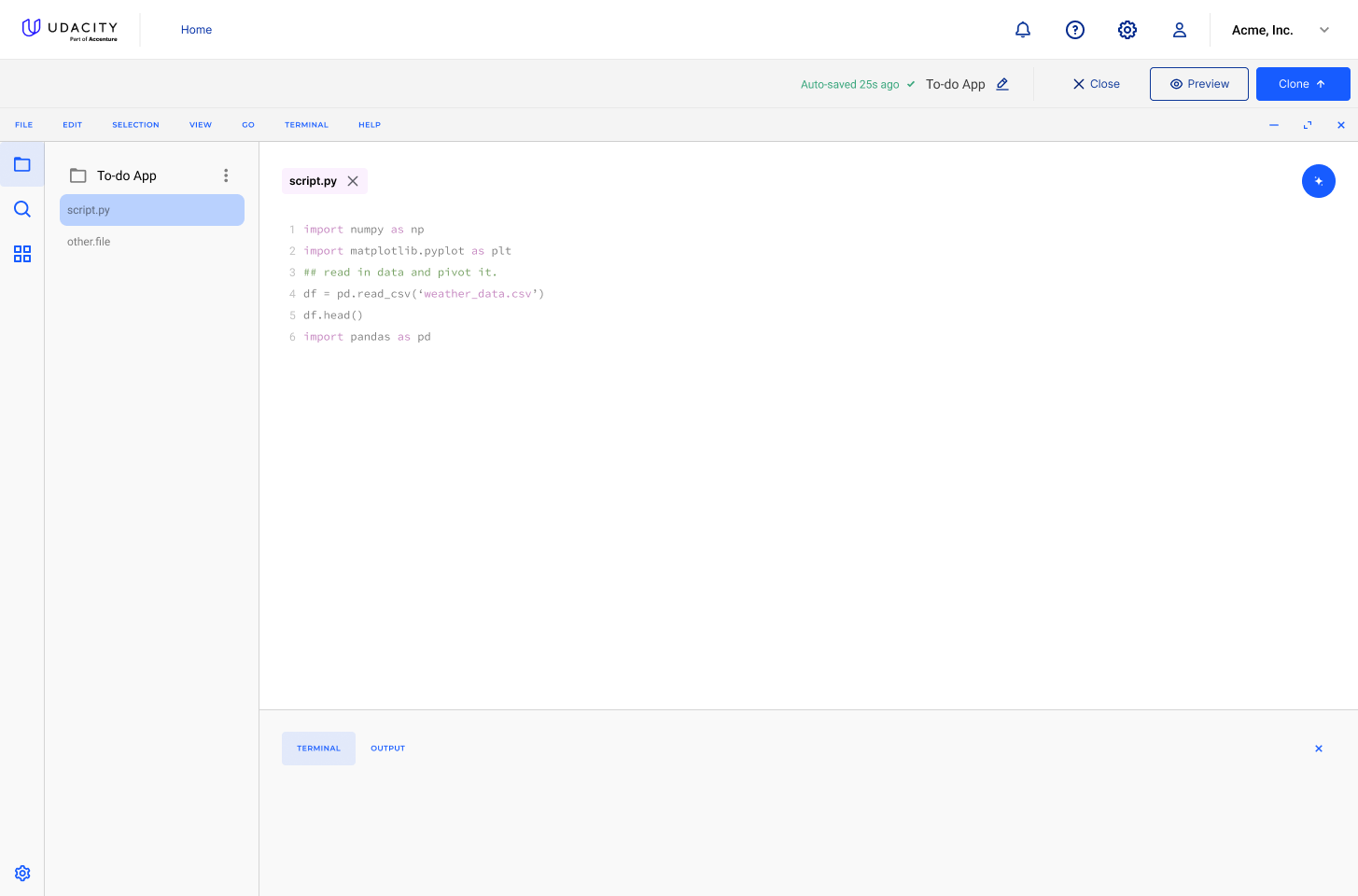Close the script.py tab
The width and height of the screenshot is (1358, 896).
[x=353, y=181]
